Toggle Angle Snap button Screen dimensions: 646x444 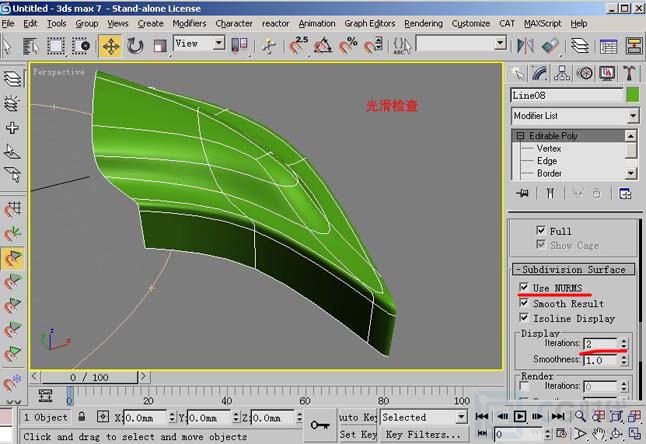pos(323,46)
